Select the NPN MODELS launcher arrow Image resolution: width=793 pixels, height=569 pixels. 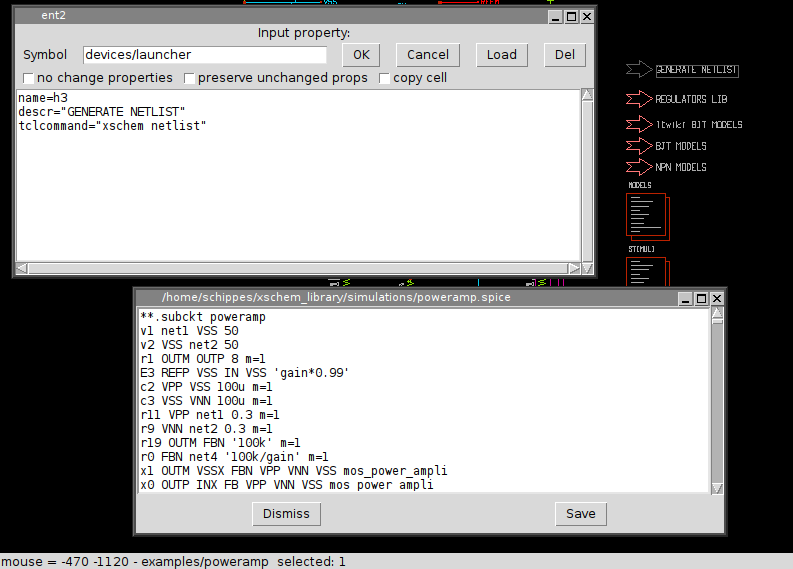point(638,167)
